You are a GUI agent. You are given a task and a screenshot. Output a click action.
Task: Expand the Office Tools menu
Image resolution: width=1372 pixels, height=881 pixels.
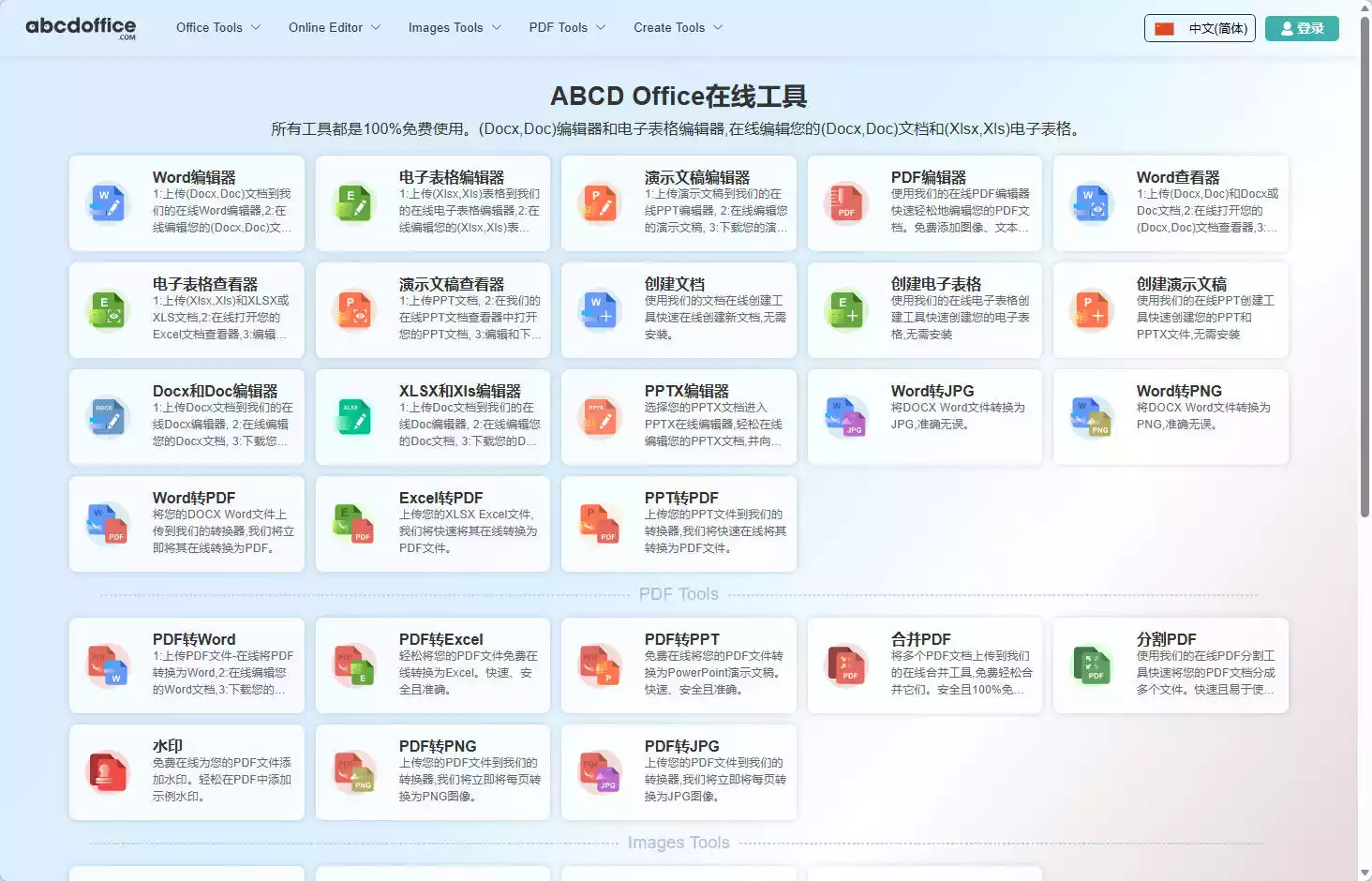(x=218, y=27)
